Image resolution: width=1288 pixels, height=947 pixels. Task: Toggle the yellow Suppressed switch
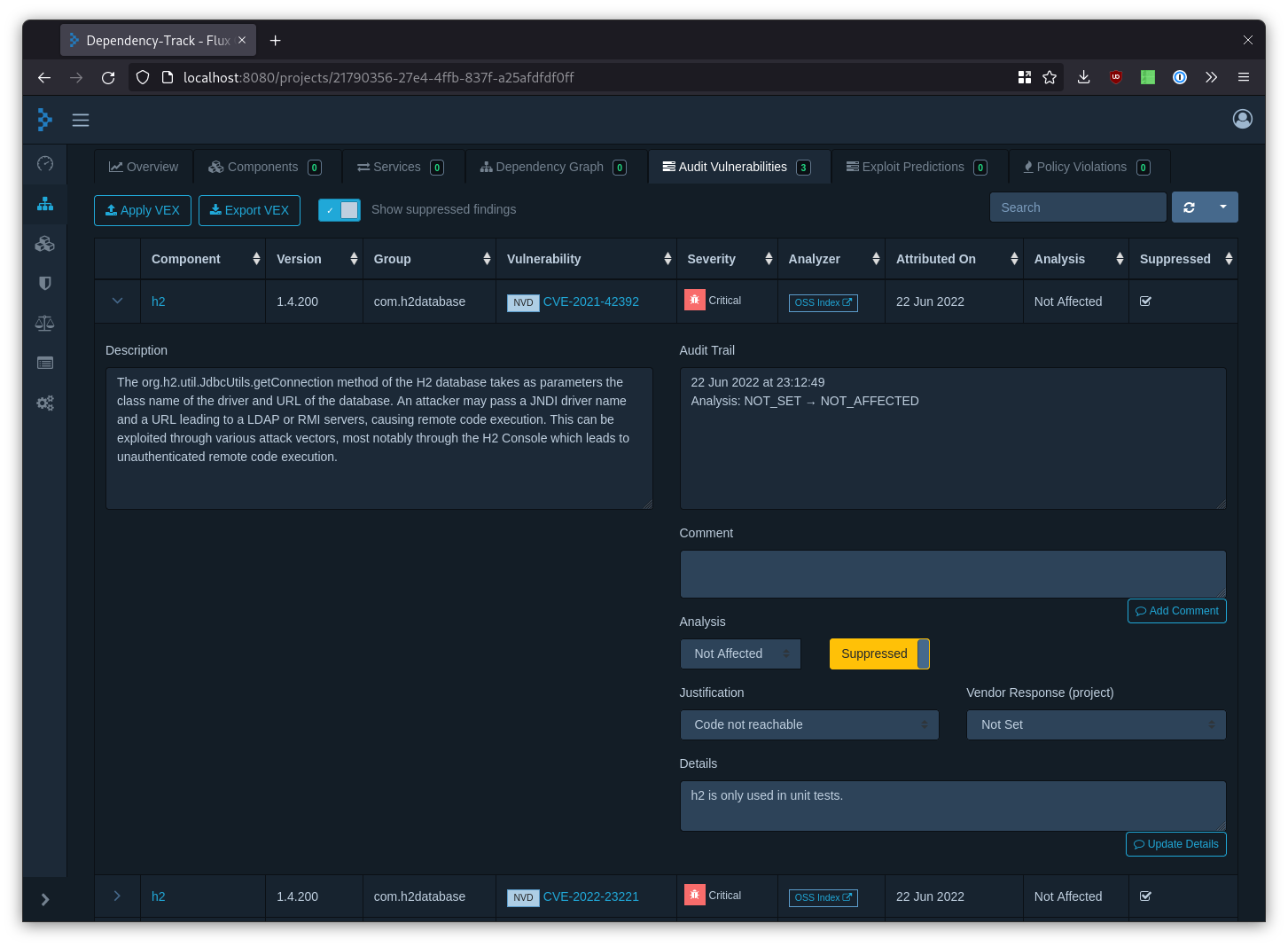point(879,654)
